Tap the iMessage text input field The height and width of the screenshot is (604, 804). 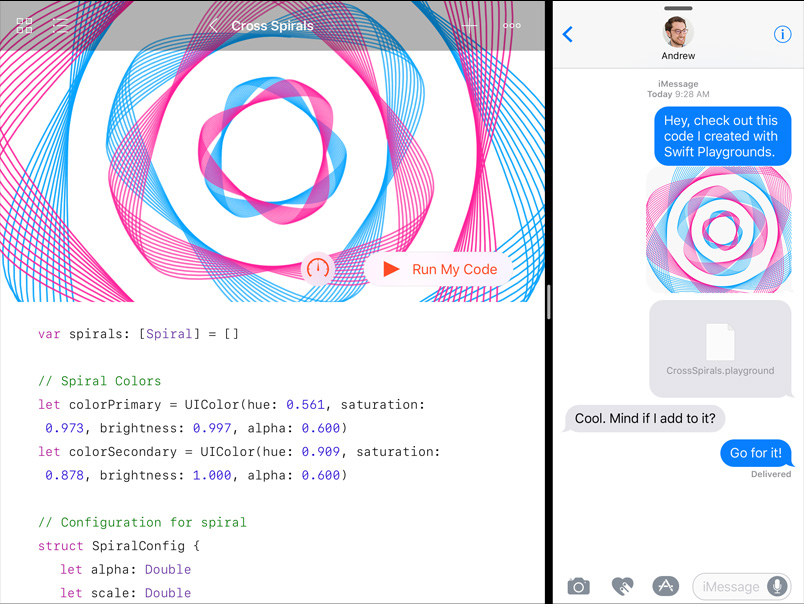click(730, 587)
